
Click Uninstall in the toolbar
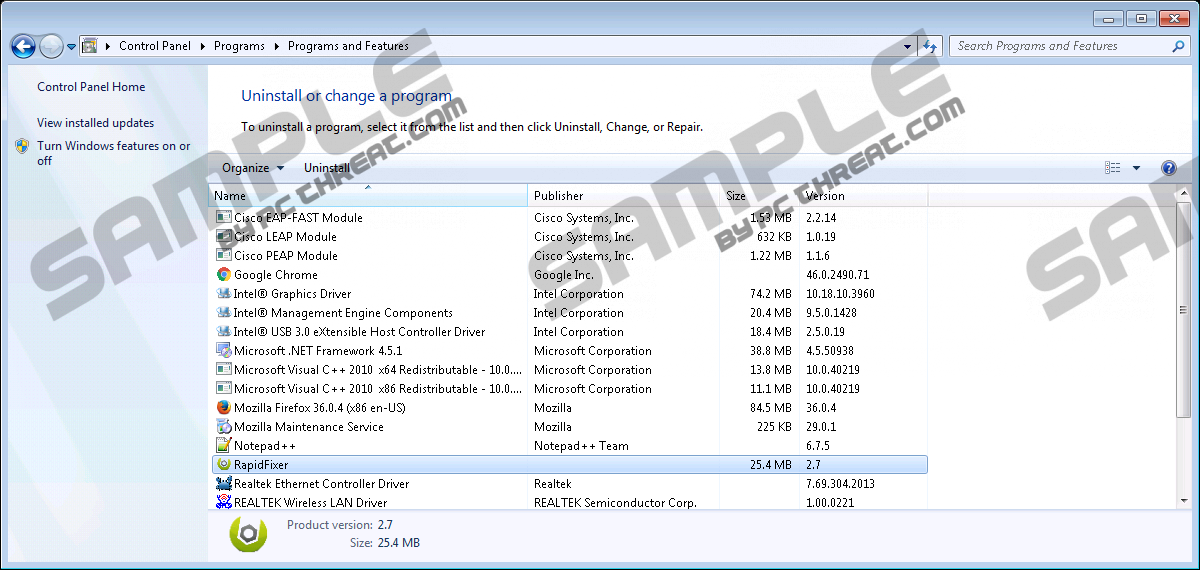tap(327, 168)
